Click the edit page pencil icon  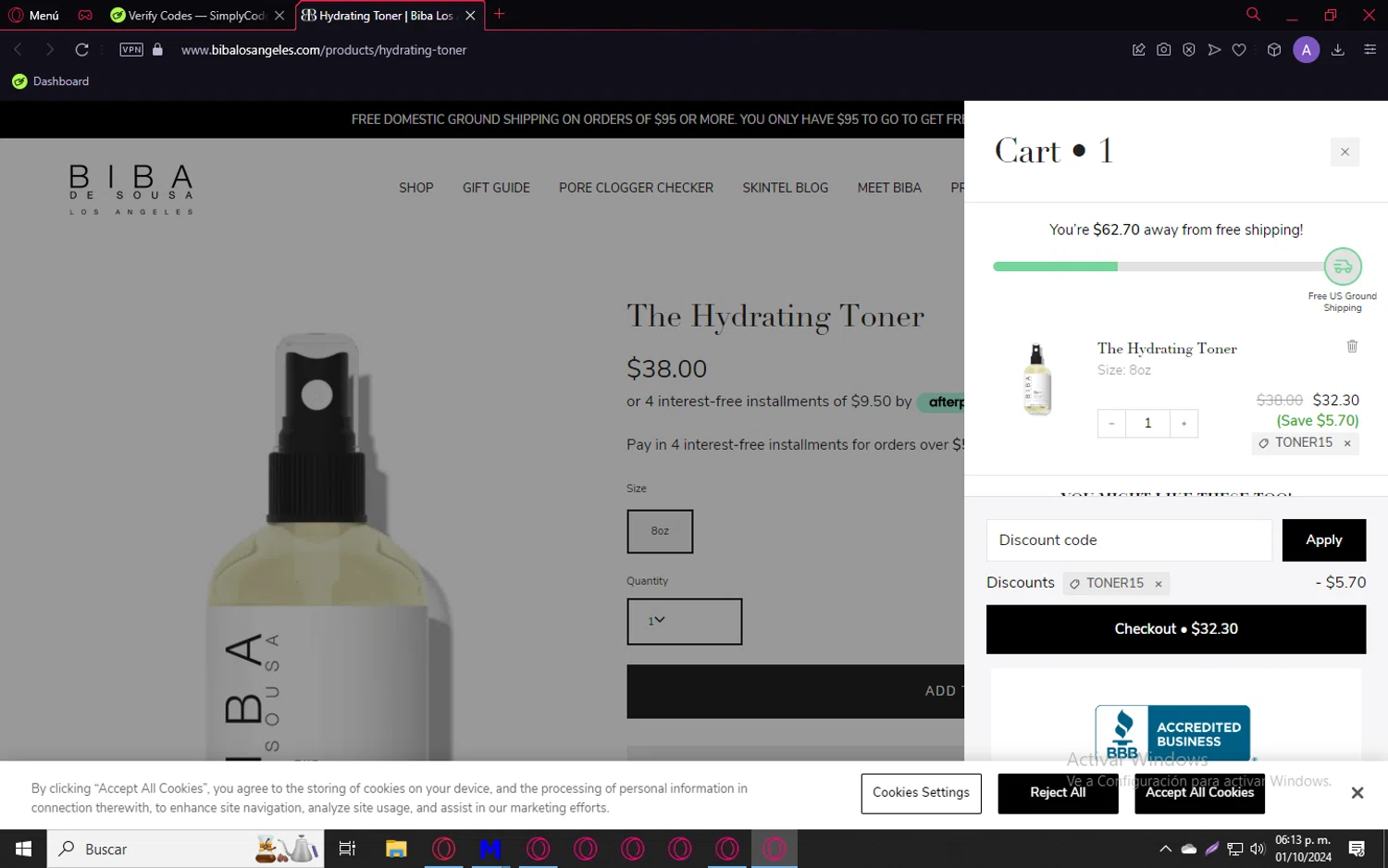(x=1139, y=50)
